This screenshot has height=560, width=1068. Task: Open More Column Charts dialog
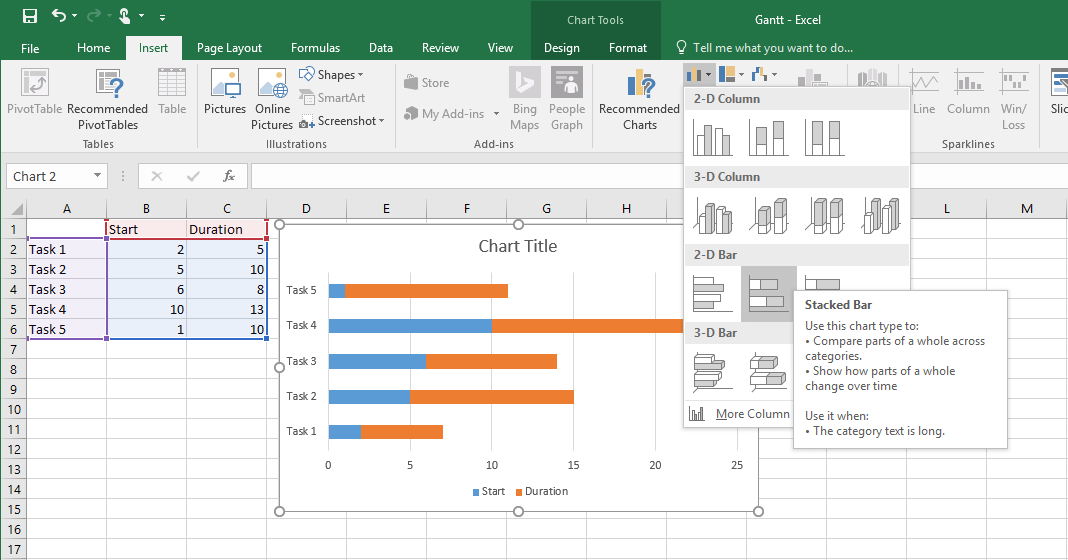(740, 414)
